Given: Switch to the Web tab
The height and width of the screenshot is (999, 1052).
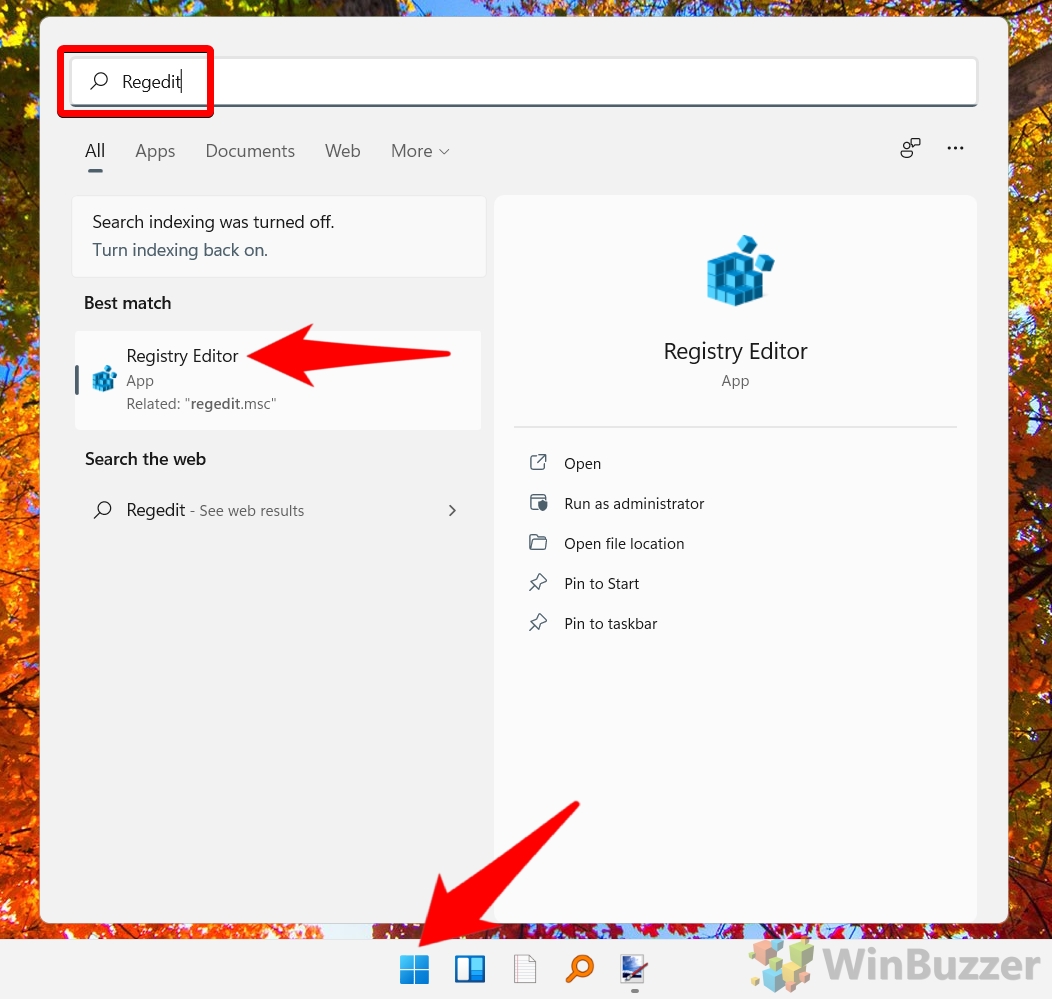Looking at the screenshot, I should coord(343,151).
